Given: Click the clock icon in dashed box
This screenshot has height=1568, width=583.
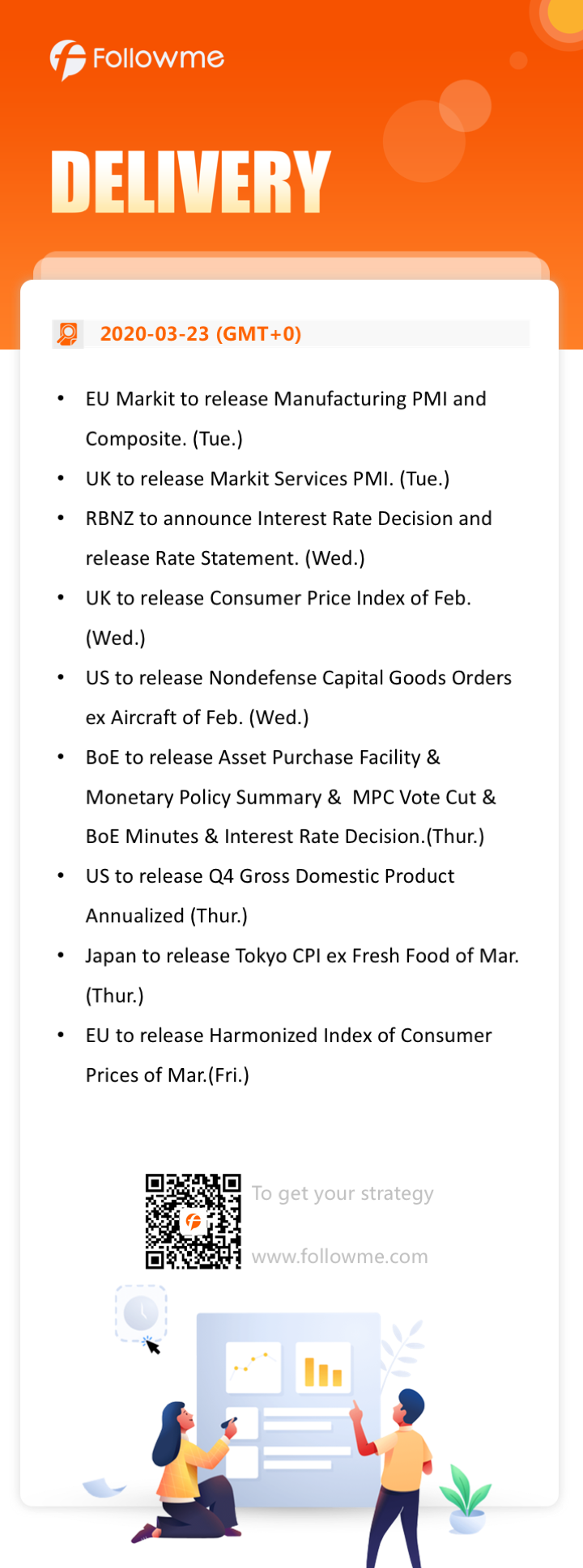Looking at the screenshot, I should [141, 1312].
